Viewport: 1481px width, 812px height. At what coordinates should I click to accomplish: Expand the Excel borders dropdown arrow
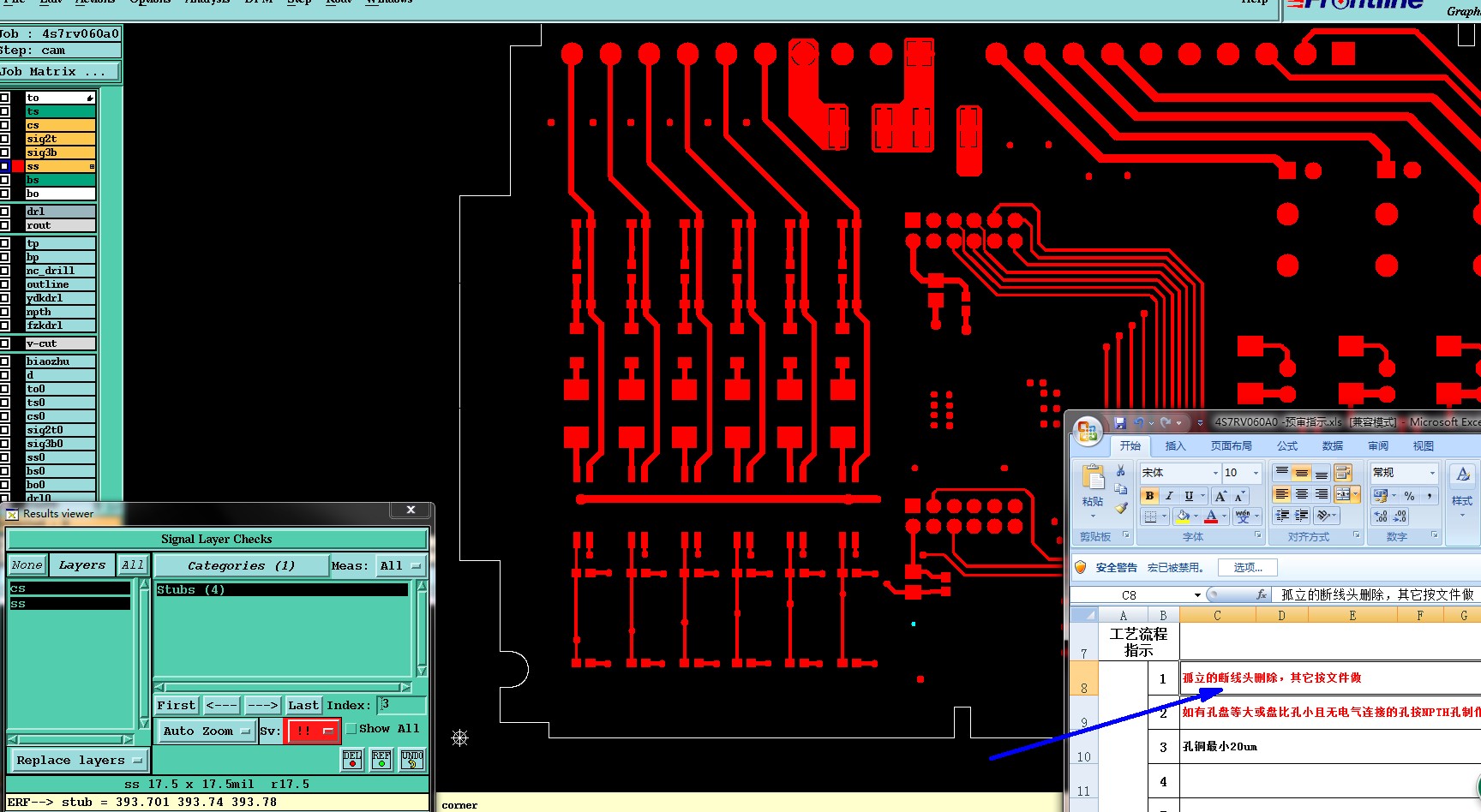[x=1164, y=516]
